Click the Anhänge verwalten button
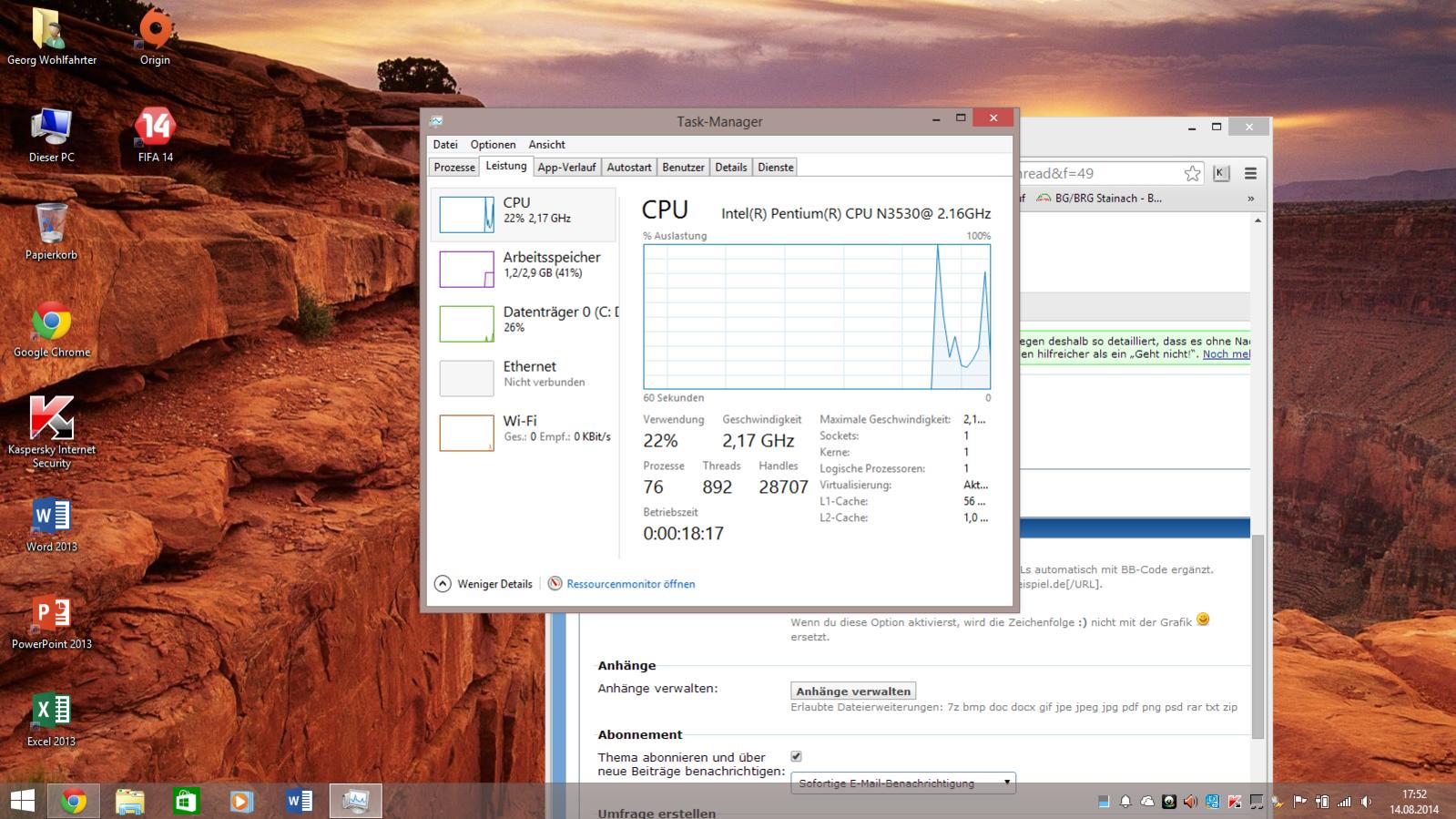1456x819 pixels. [x=853, y=691]
